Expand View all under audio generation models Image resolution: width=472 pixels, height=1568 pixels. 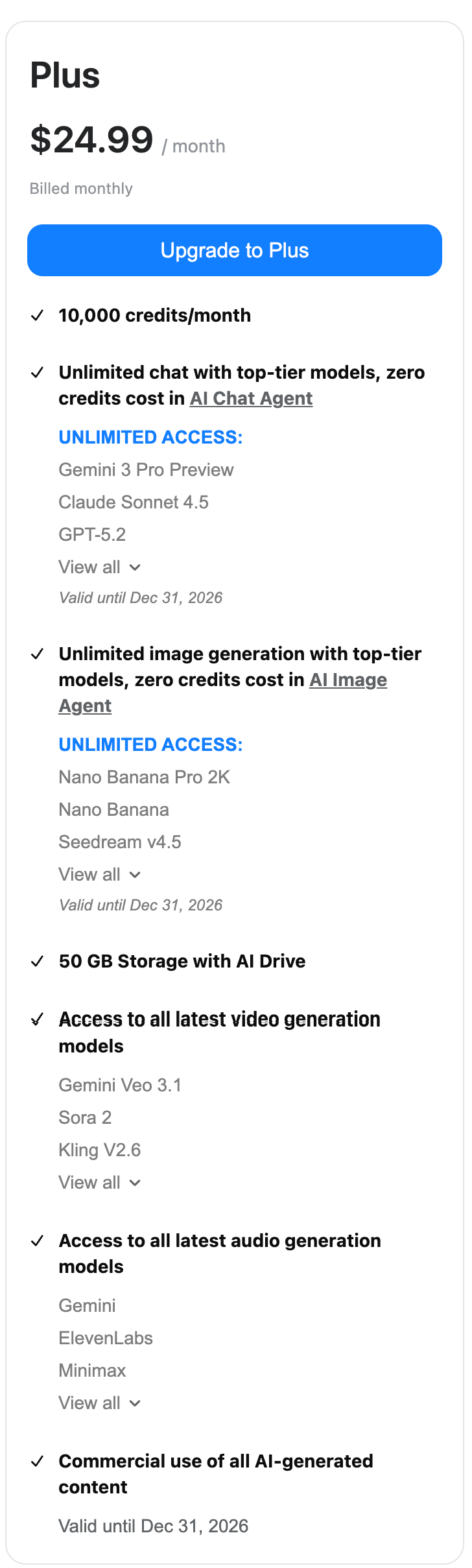100,1403
